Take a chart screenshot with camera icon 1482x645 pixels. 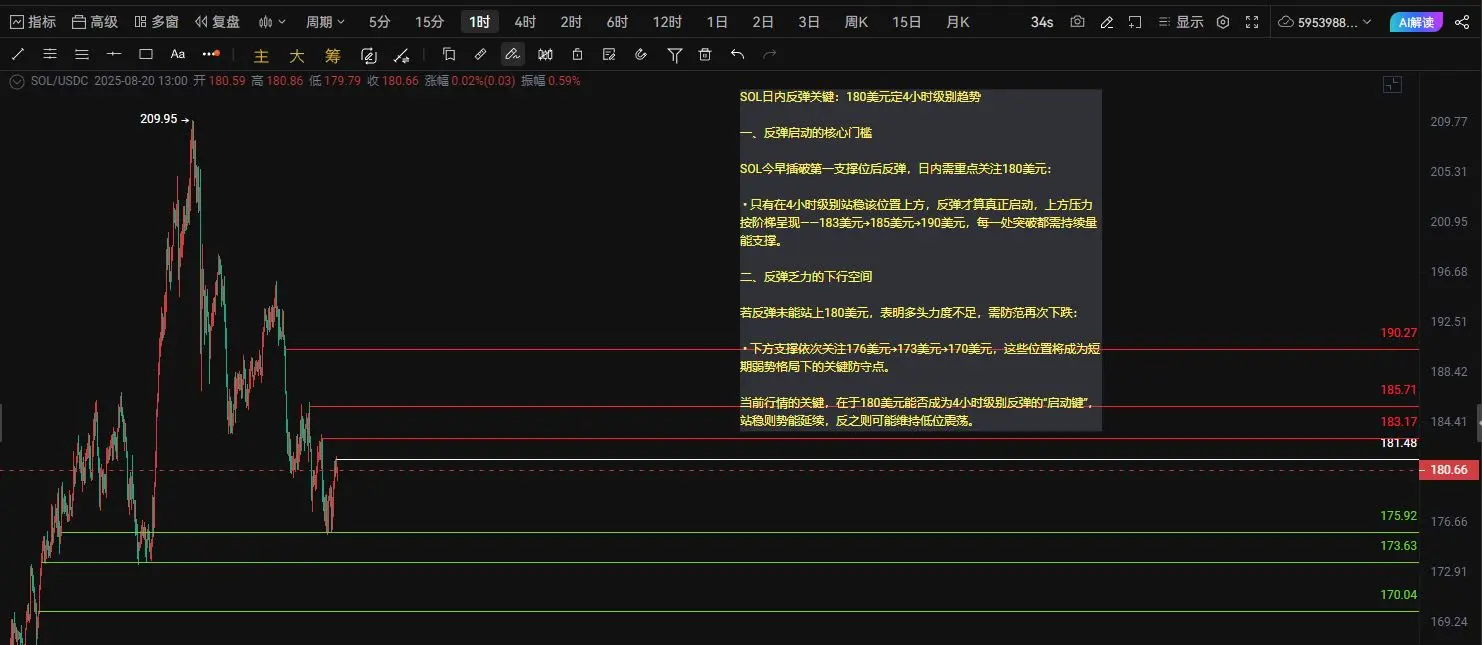1077,21
